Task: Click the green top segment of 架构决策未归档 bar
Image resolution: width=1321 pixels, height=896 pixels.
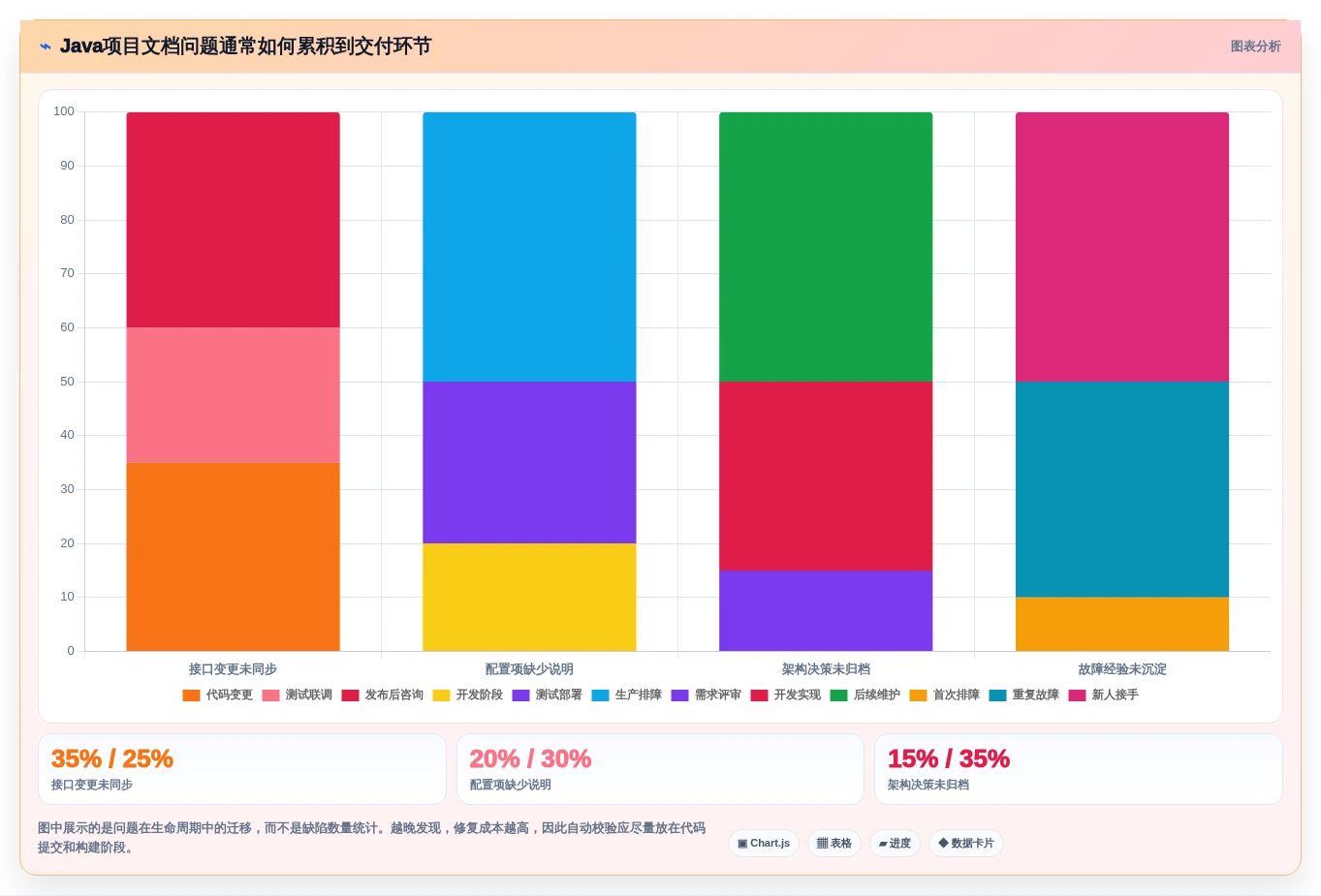Action: [826, 247]
